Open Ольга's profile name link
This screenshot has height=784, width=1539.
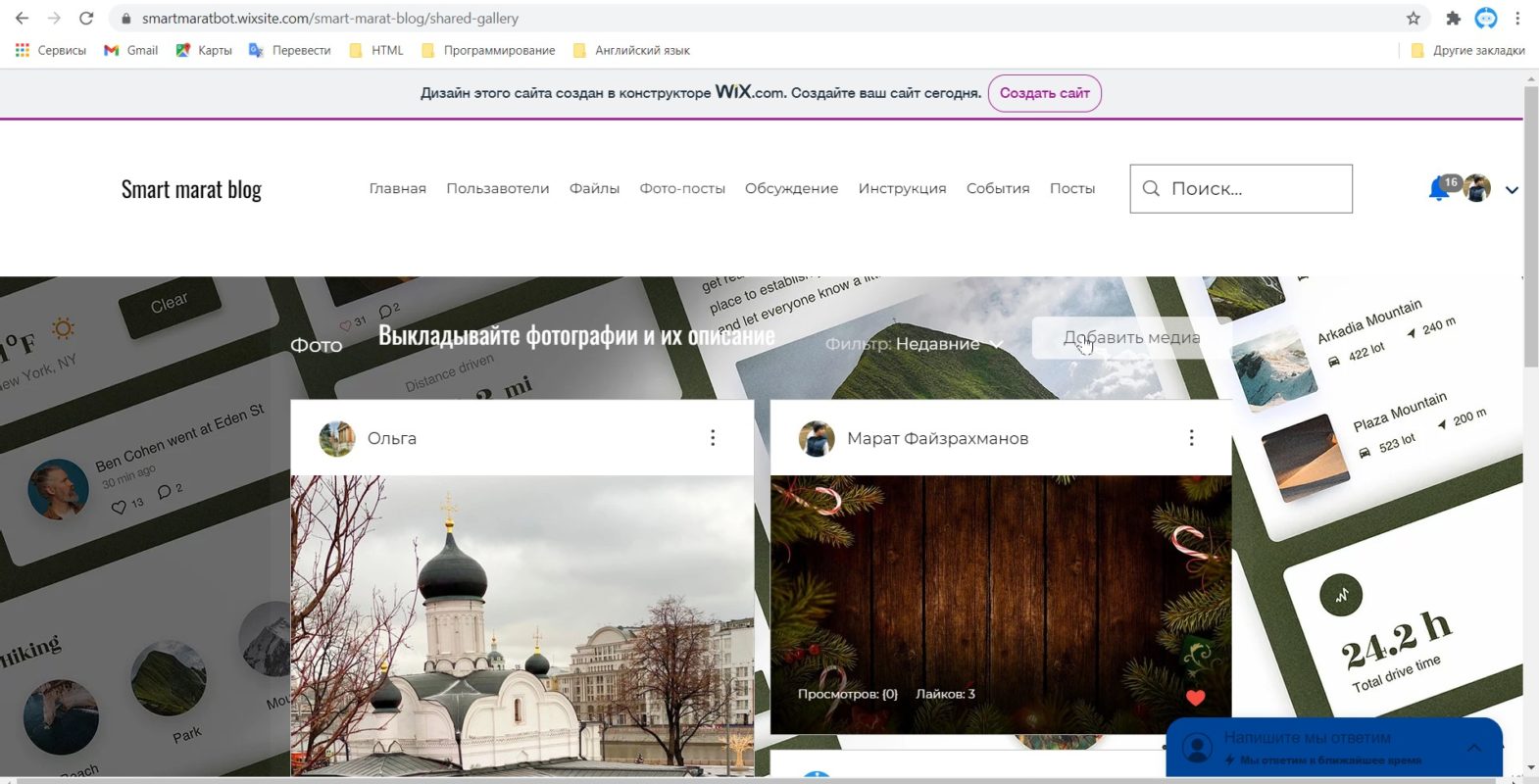tap(392, 438)
